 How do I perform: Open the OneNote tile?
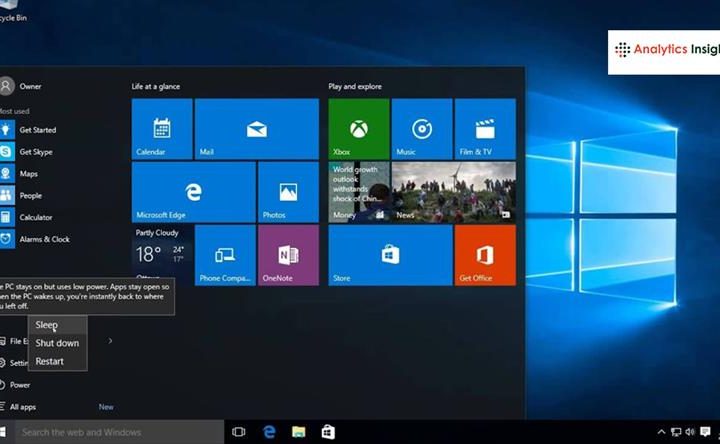click(288, 255)
